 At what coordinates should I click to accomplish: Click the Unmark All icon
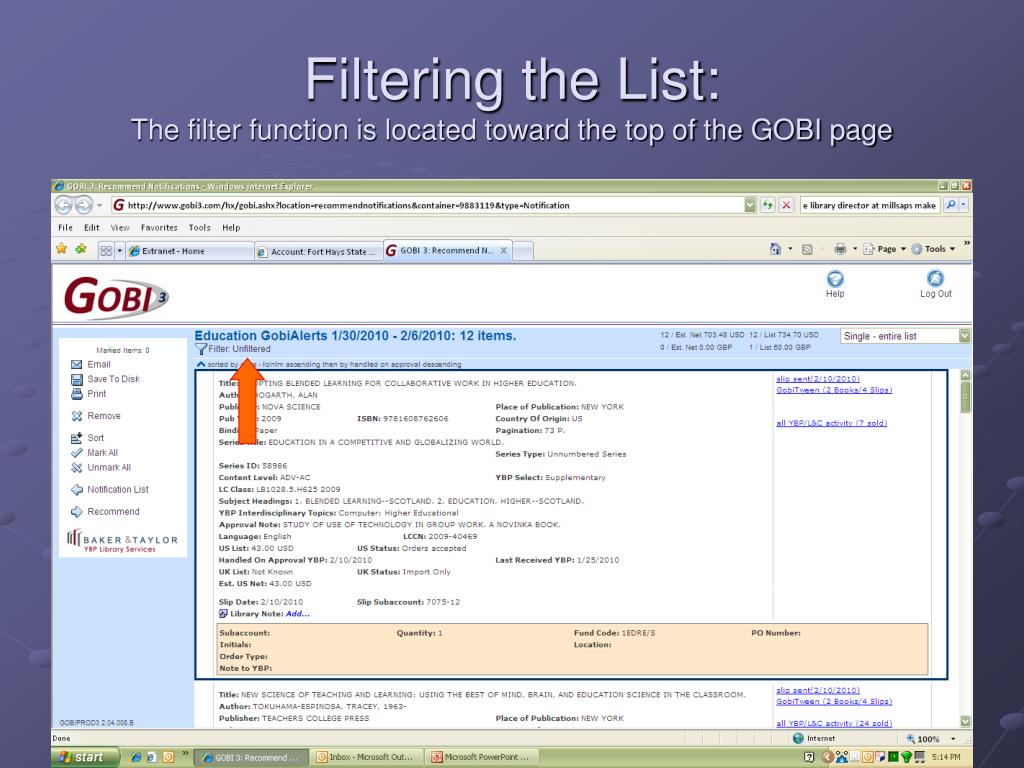pyautogui.click(x=76, y=468)
